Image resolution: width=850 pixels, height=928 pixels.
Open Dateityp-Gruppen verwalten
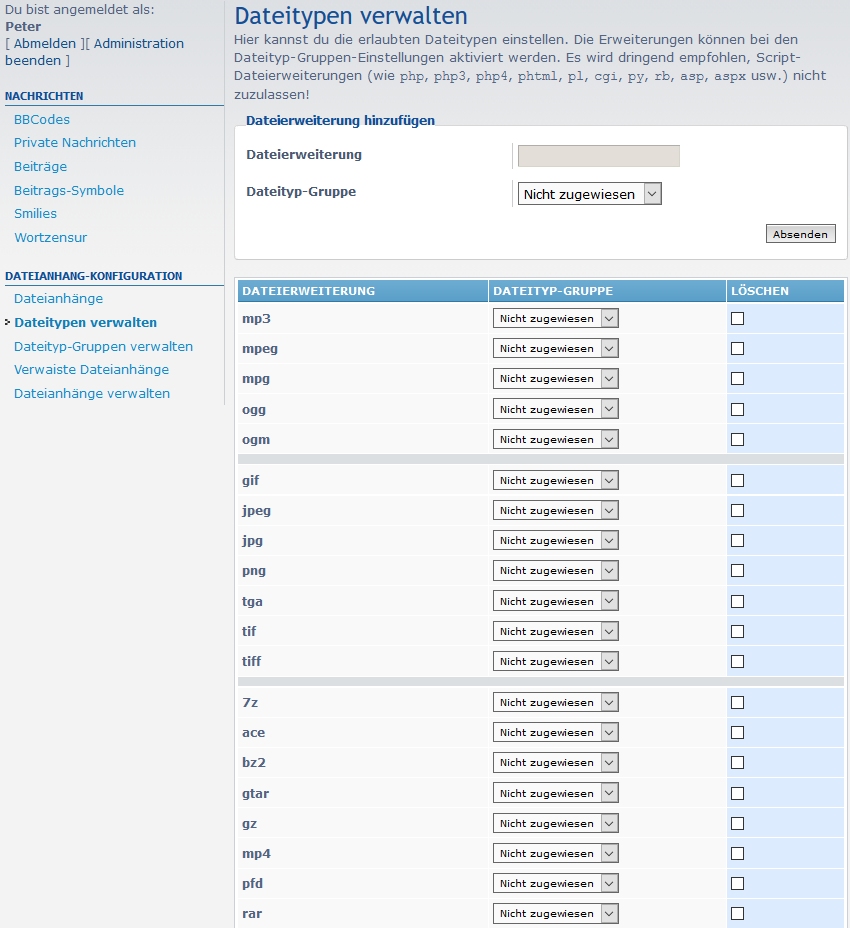tap(104, 346)
